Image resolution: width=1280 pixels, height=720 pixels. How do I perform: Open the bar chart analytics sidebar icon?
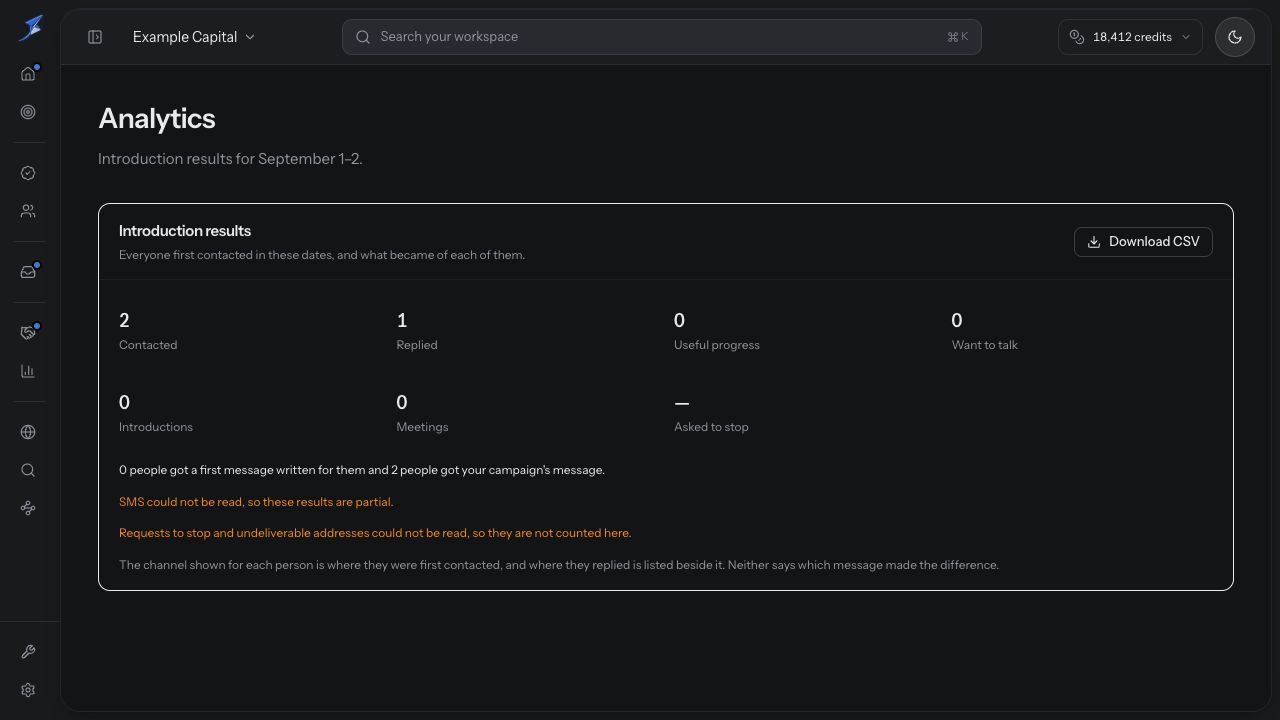28,371
